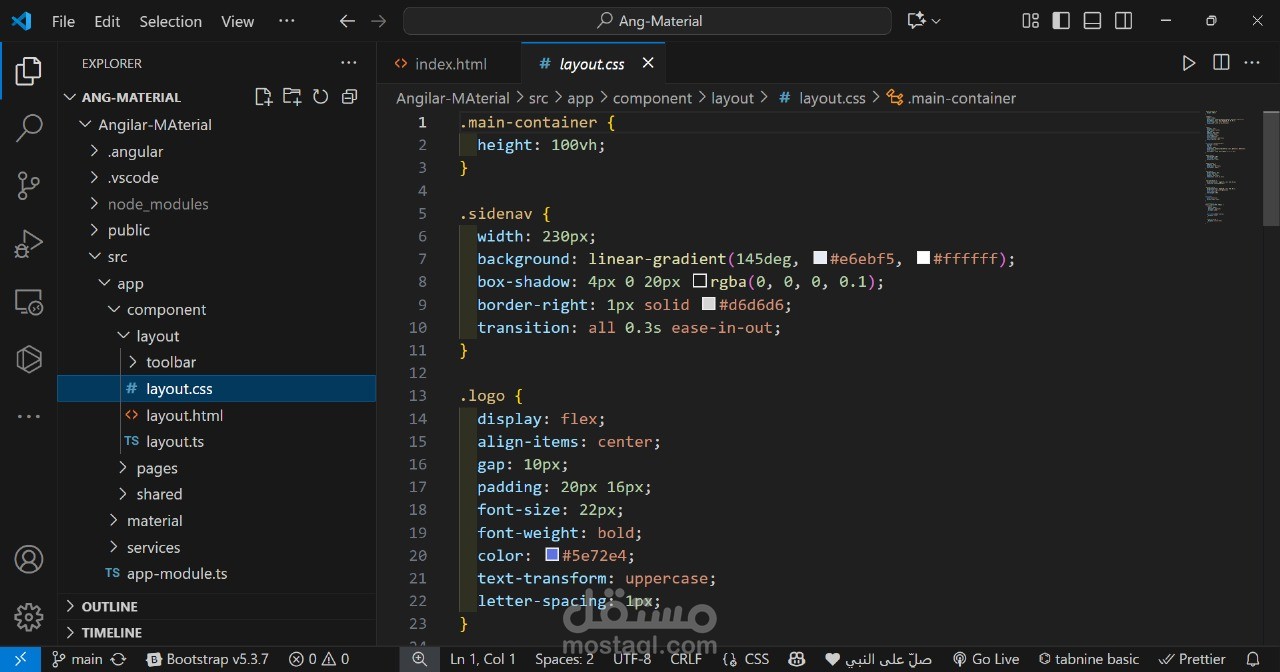This screenshot has width=1280, height=672.
Task: Customize layout from title bar
Action: (x=1030, y=21)
